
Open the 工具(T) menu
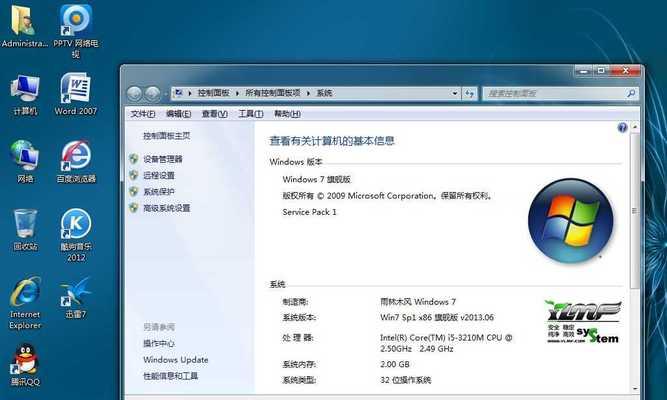251,114
